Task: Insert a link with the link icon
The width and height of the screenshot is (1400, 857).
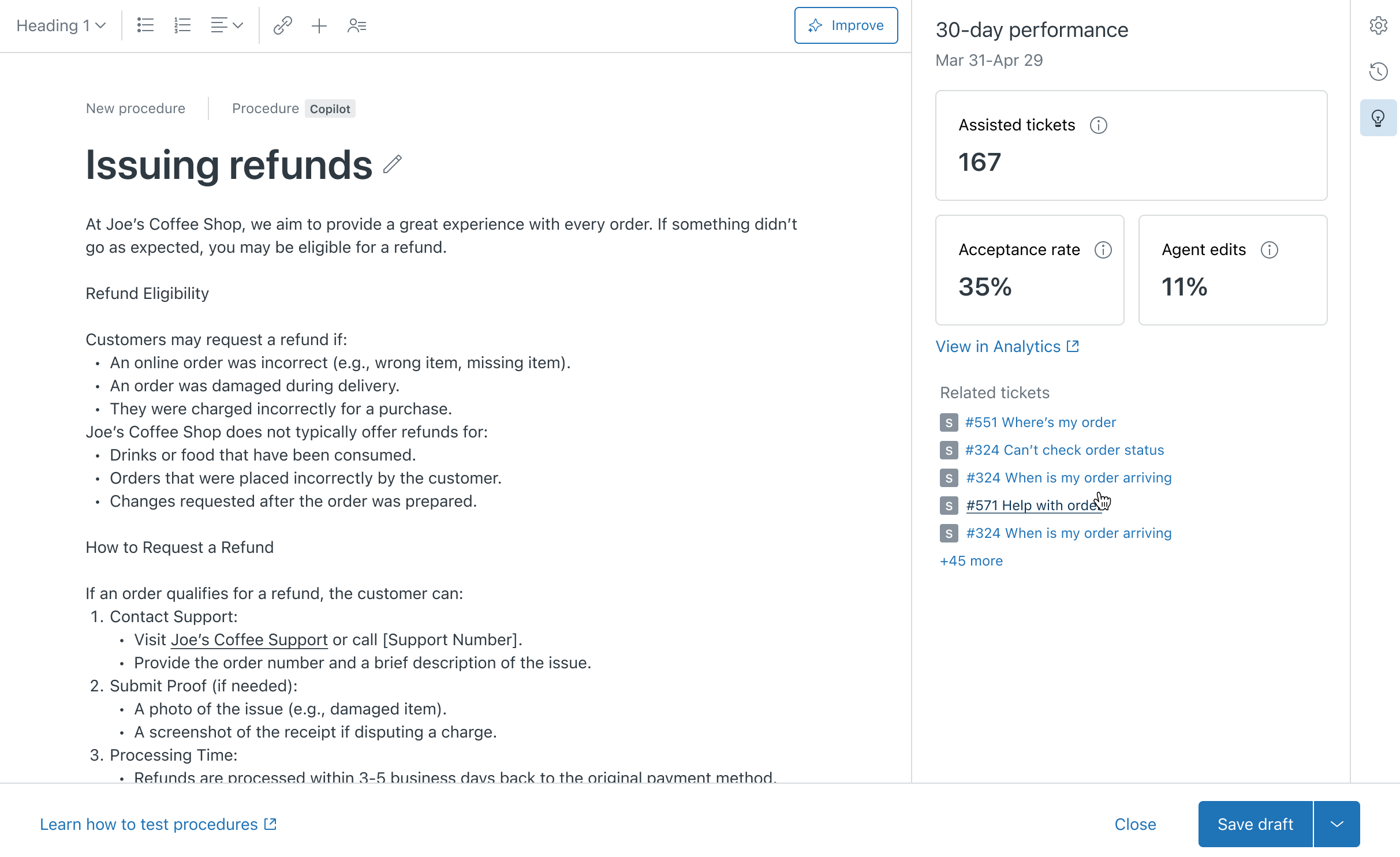Action: (x=282, y=25)
